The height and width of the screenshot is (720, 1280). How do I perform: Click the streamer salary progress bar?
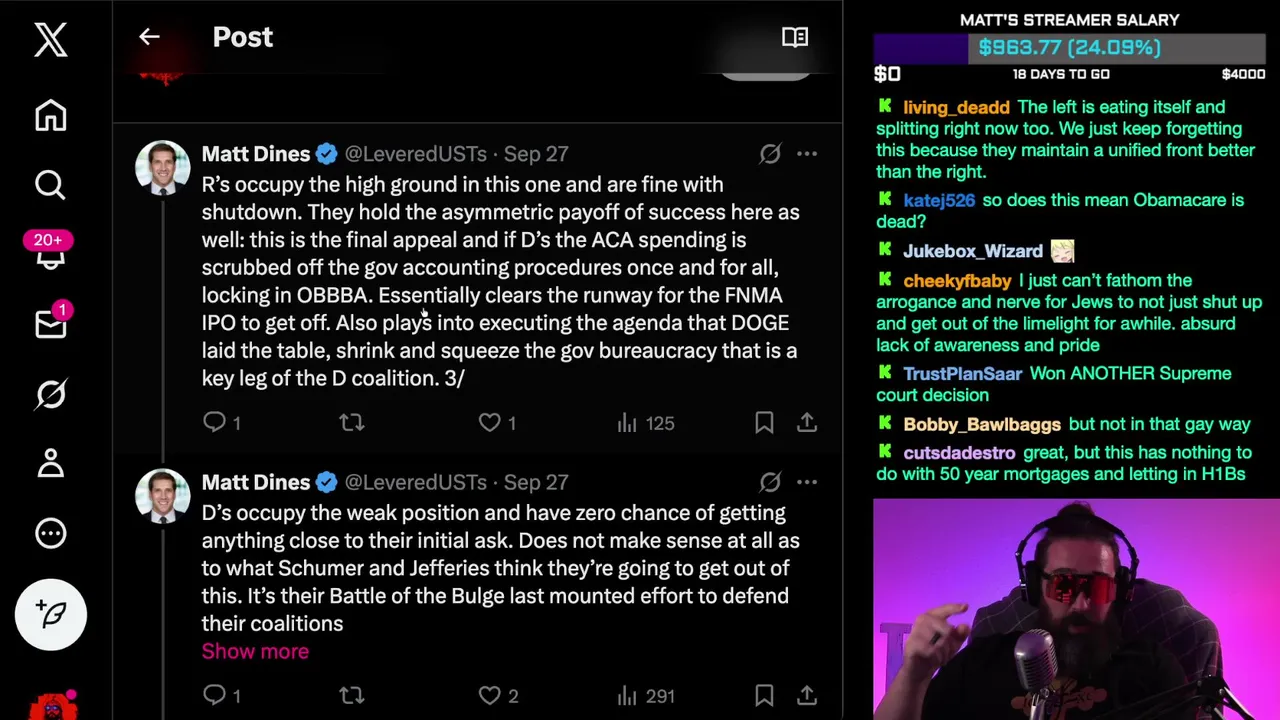point(1069,48)
